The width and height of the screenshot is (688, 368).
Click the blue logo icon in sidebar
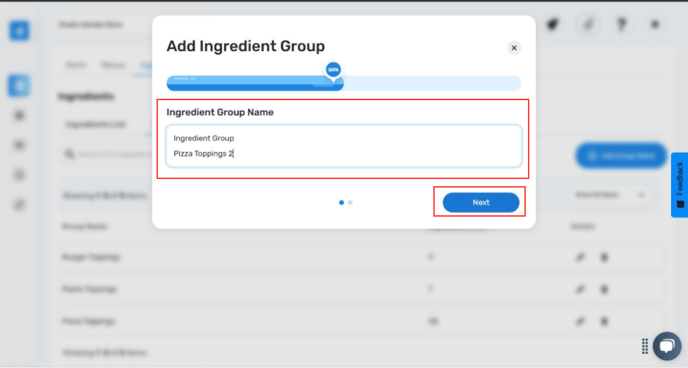pyautogui.click(x=19, y=30)
